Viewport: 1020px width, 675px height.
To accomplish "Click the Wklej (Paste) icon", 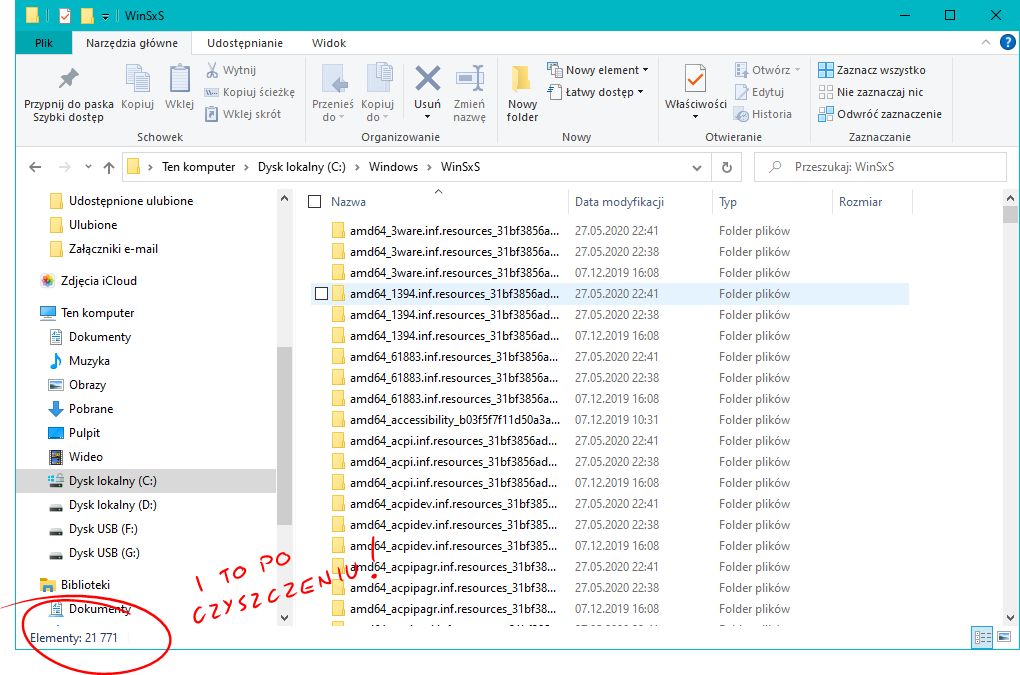I will [x=178, y=90].
